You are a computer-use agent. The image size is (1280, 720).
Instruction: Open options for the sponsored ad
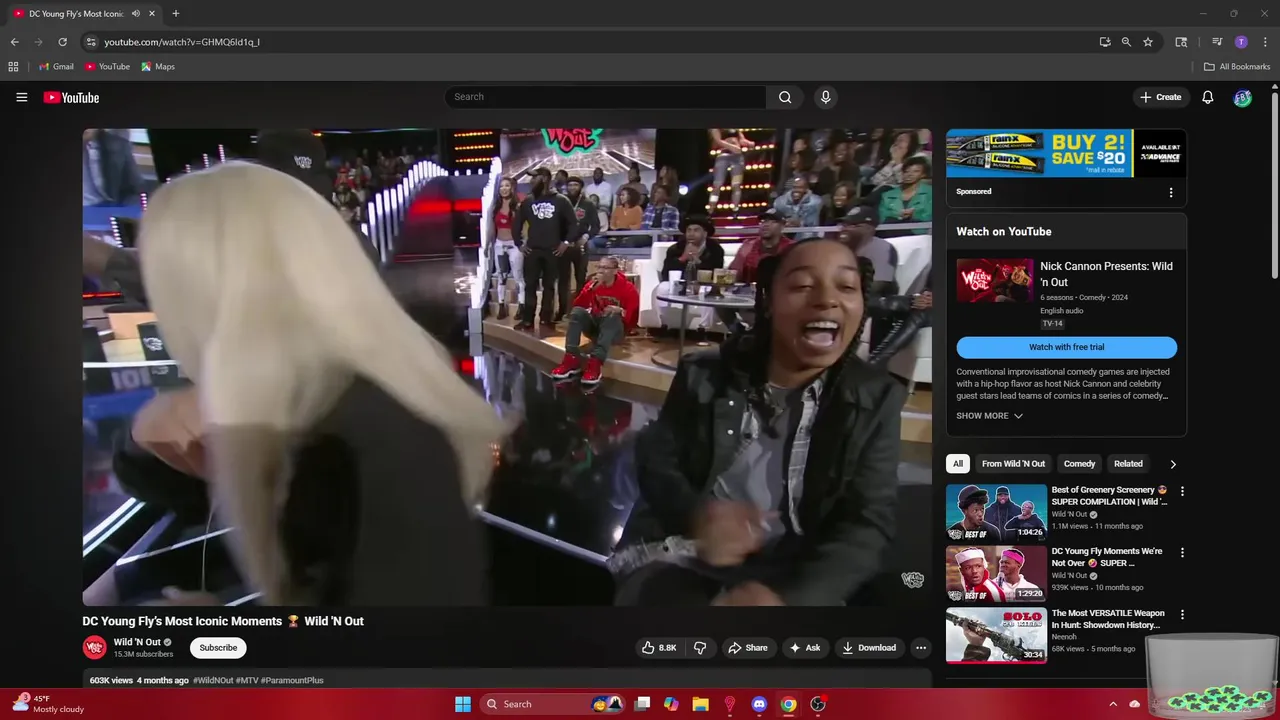(1171, 192)
